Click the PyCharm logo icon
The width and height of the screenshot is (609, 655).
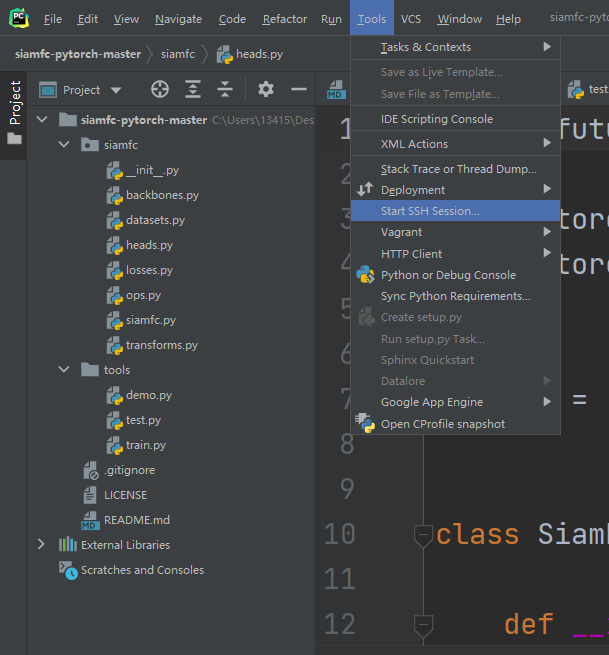(19, 19)
